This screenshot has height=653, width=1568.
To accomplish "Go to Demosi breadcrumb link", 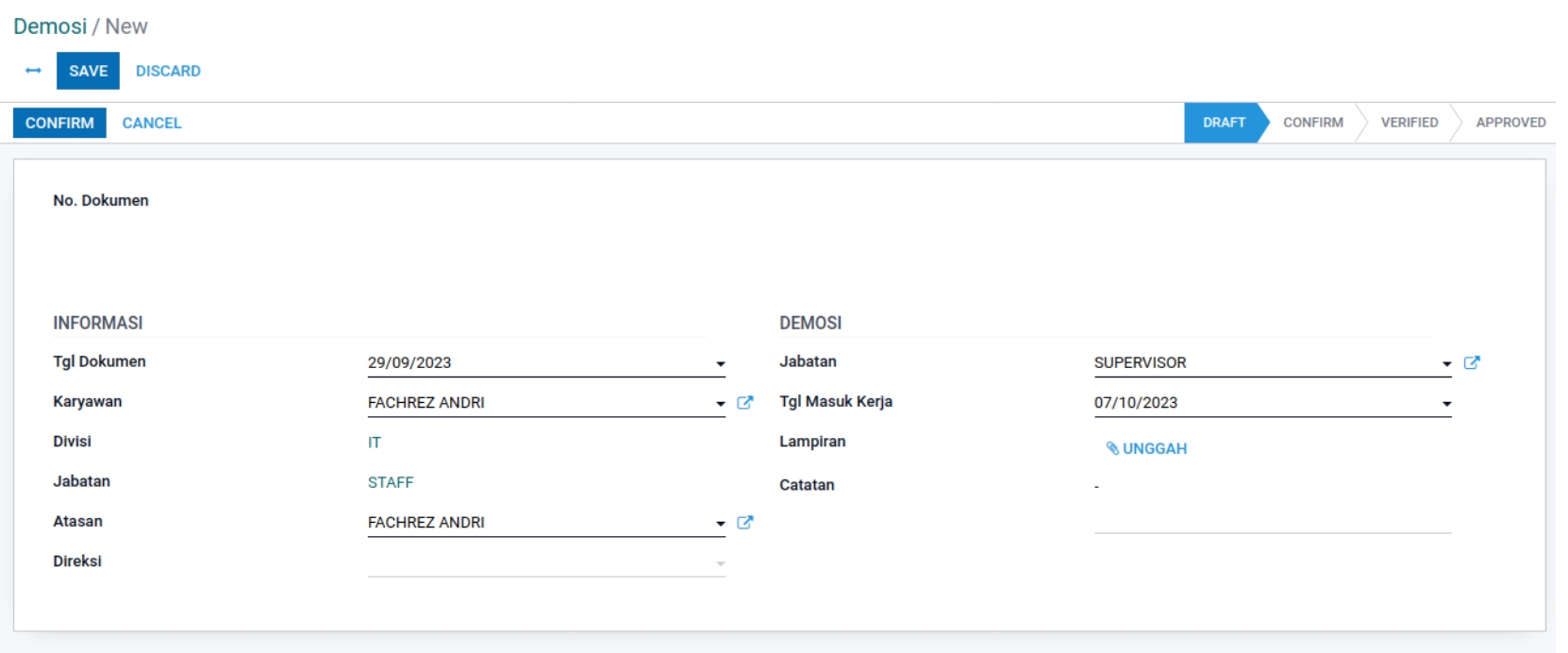I will (x=50, y=26).
